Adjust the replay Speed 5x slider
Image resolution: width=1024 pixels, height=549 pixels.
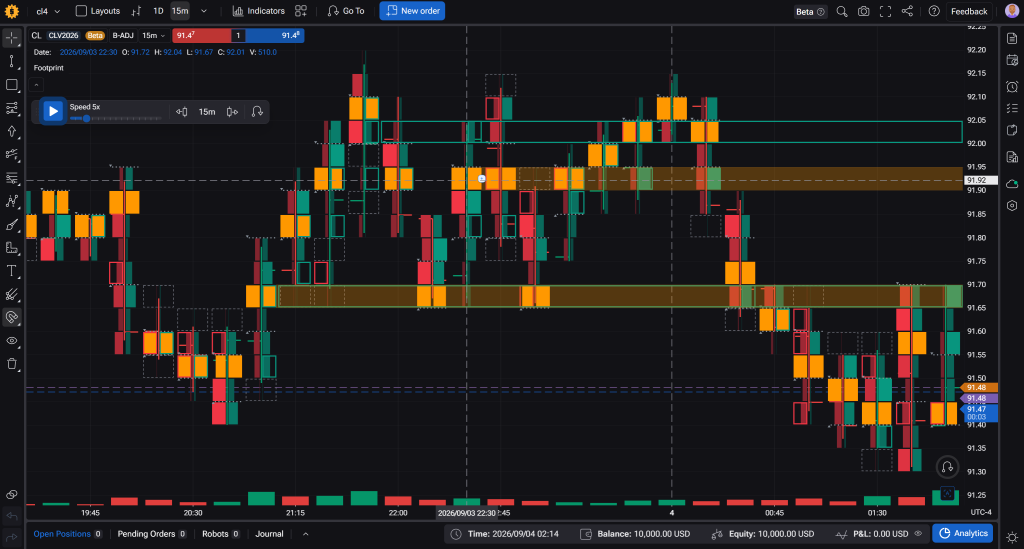[x=115, y=119]
